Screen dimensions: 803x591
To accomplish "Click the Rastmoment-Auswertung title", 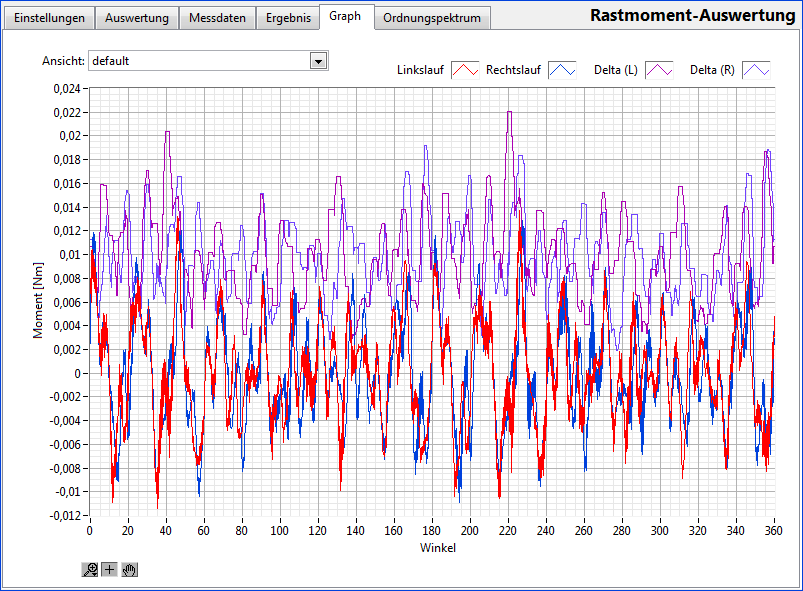I will [x=692, y=15].
